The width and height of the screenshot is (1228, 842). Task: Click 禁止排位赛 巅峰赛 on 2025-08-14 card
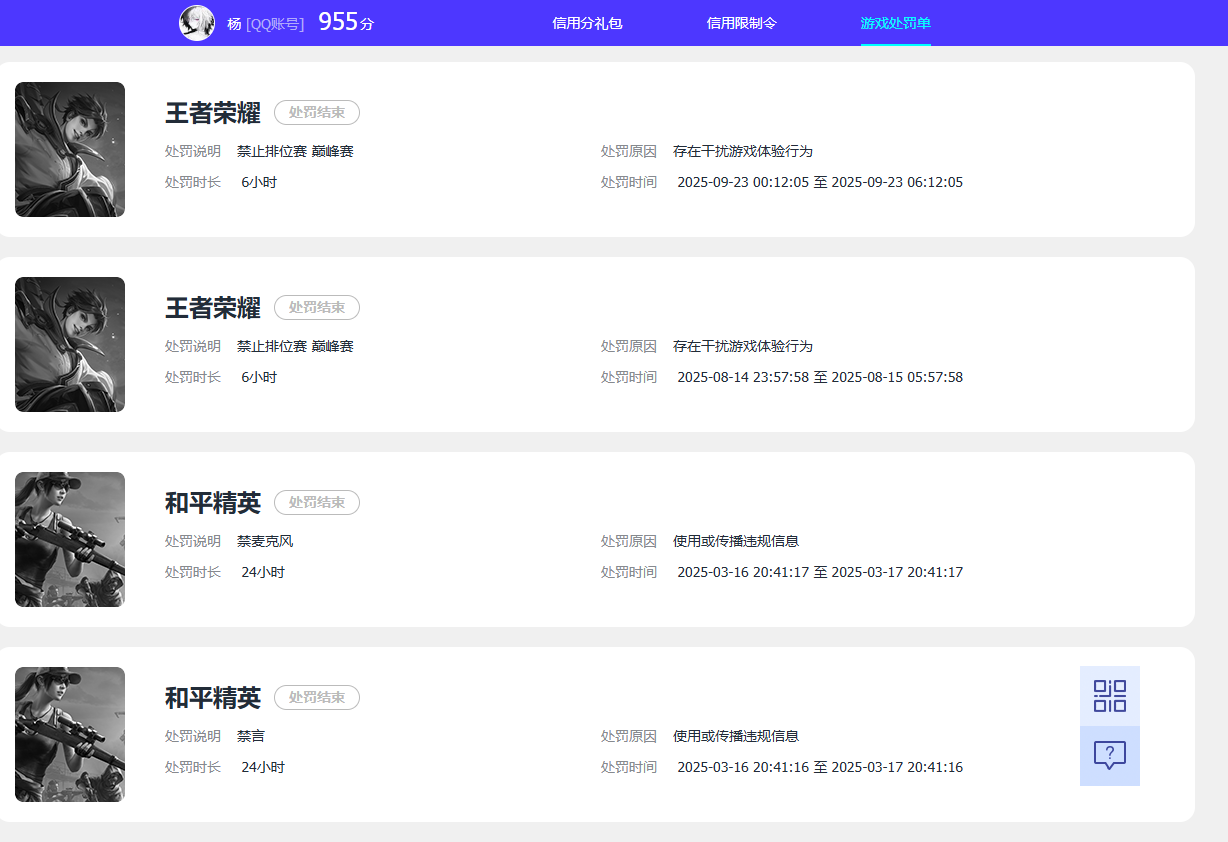[x=295, y=346]
